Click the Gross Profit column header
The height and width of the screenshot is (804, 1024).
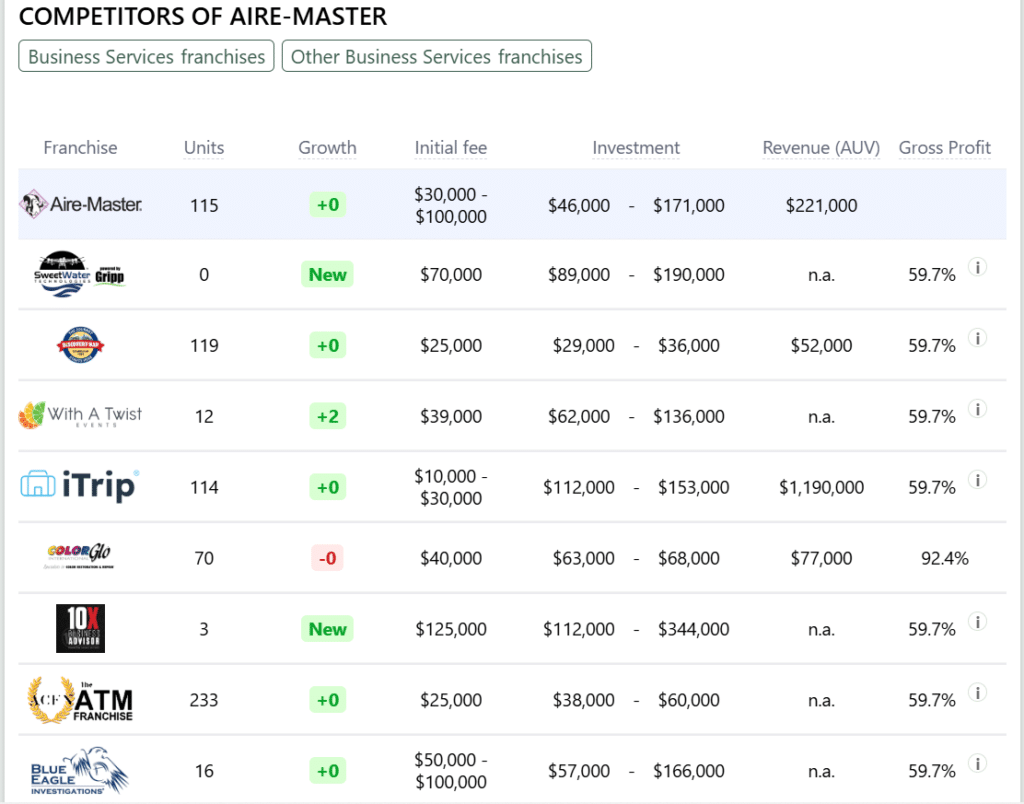944,148
